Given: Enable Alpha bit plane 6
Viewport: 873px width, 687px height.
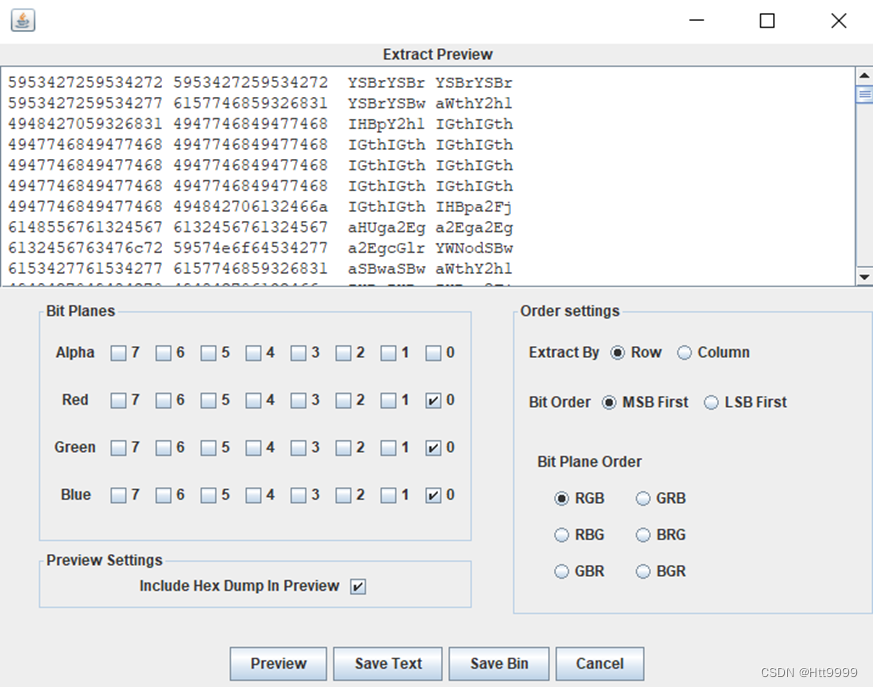Looking at the screenshot, I should (163, 353).
